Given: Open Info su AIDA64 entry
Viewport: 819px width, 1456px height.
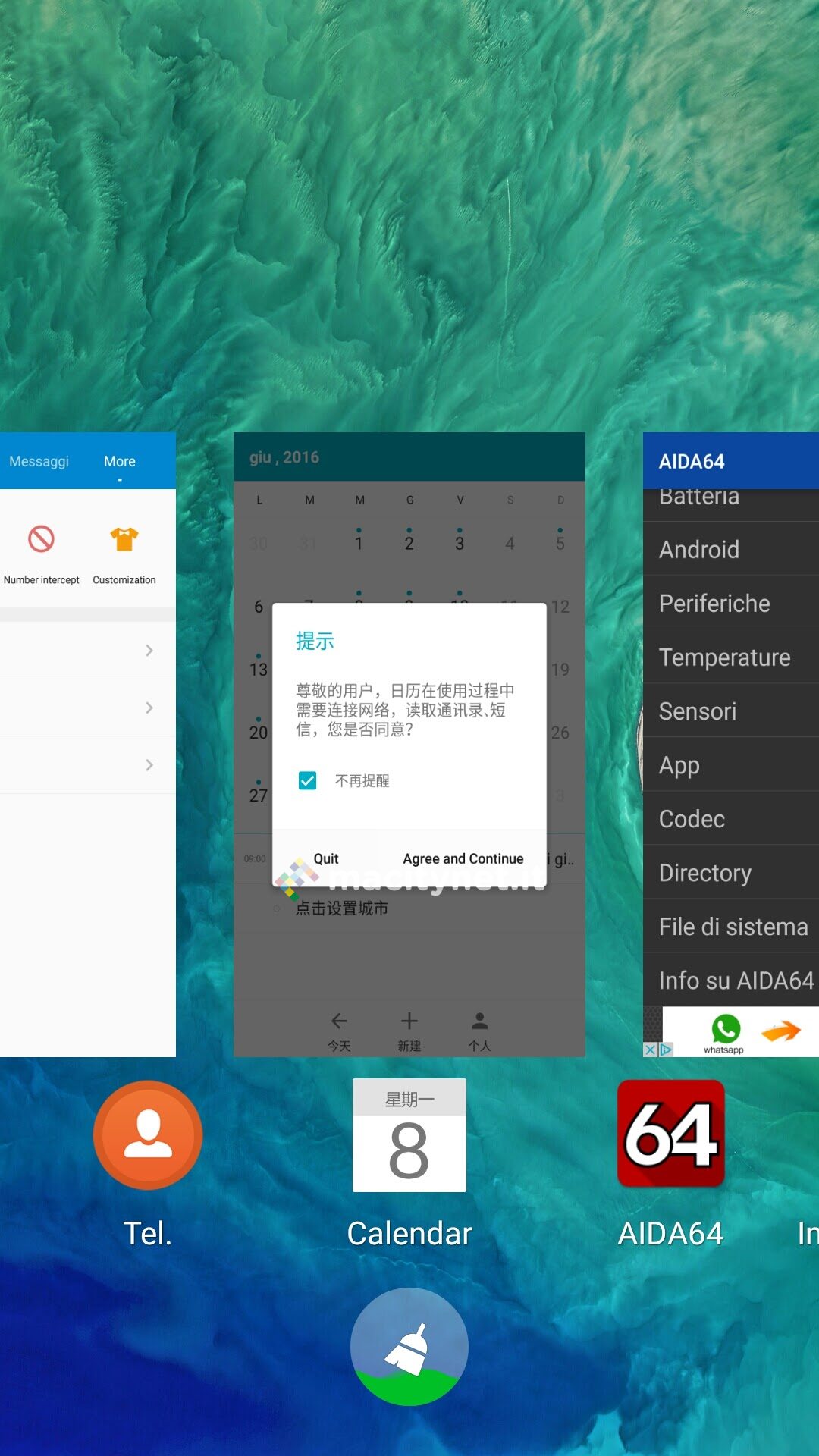Looking at the screenshot, I should tap(731, 980).
